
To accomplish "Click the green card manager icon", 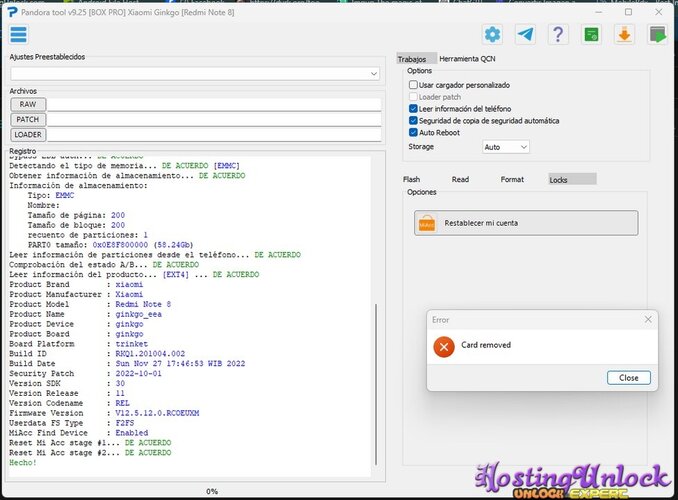I will (591, 34).
